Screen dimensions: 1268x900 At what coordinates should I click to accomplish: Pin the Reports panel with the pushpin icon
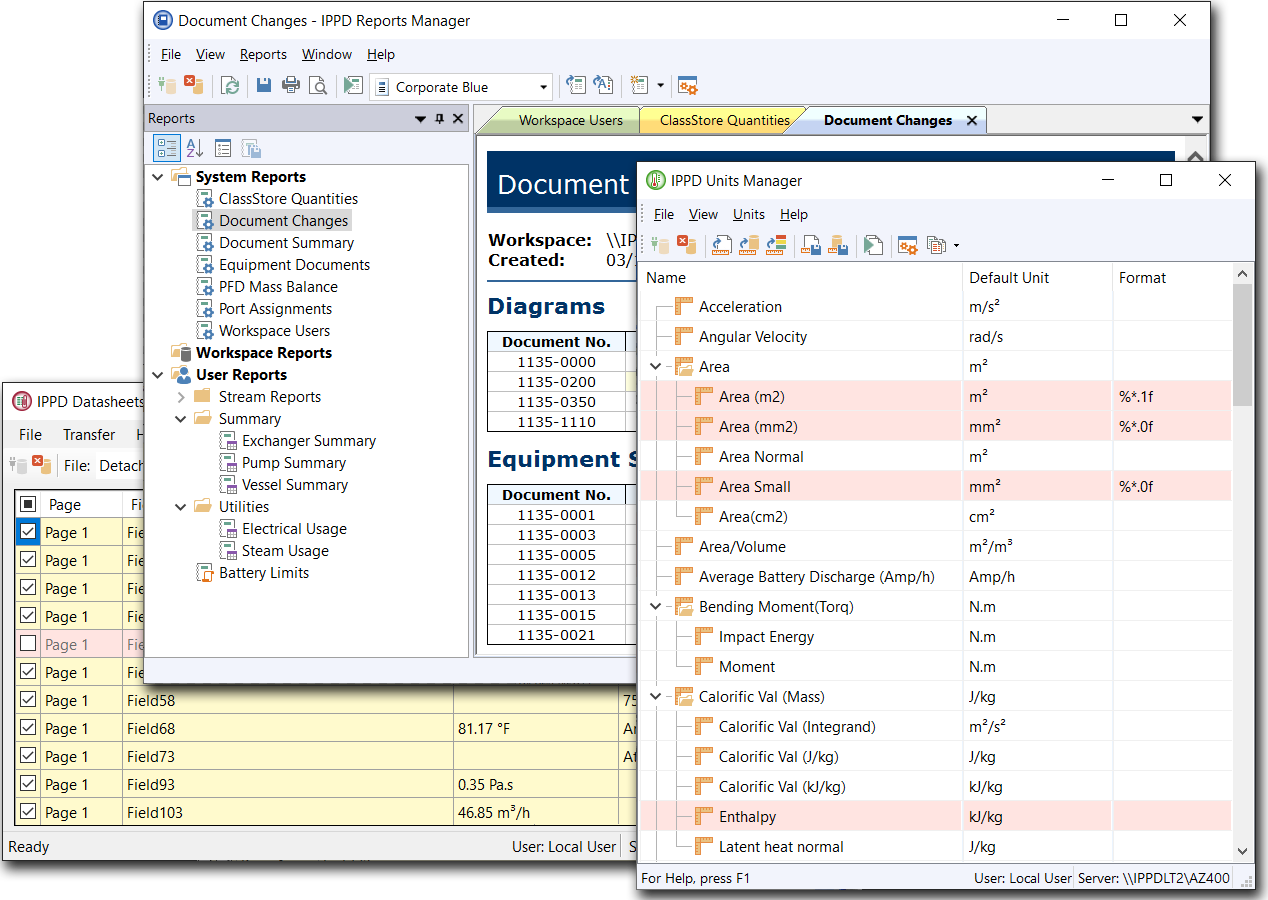pos(439,119)
